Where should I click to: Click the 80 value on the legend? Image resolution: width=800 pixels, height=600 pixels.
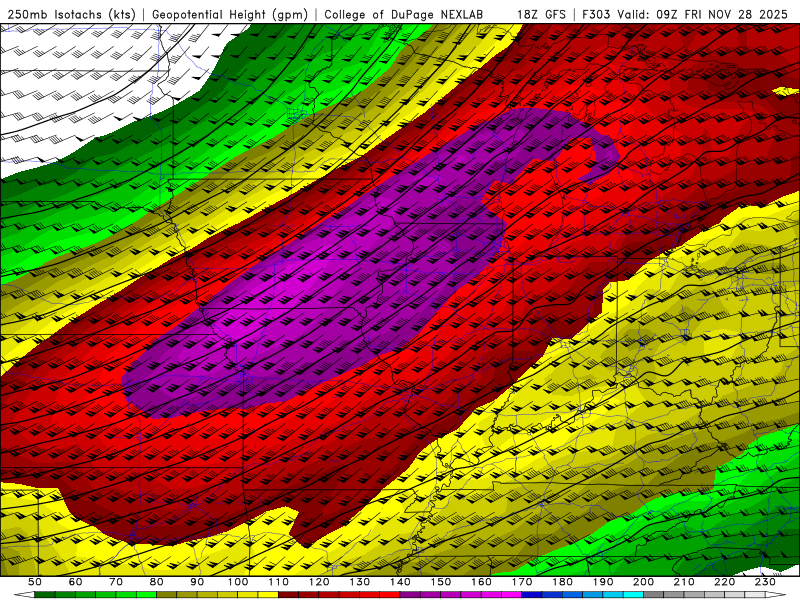click(156, 582)
